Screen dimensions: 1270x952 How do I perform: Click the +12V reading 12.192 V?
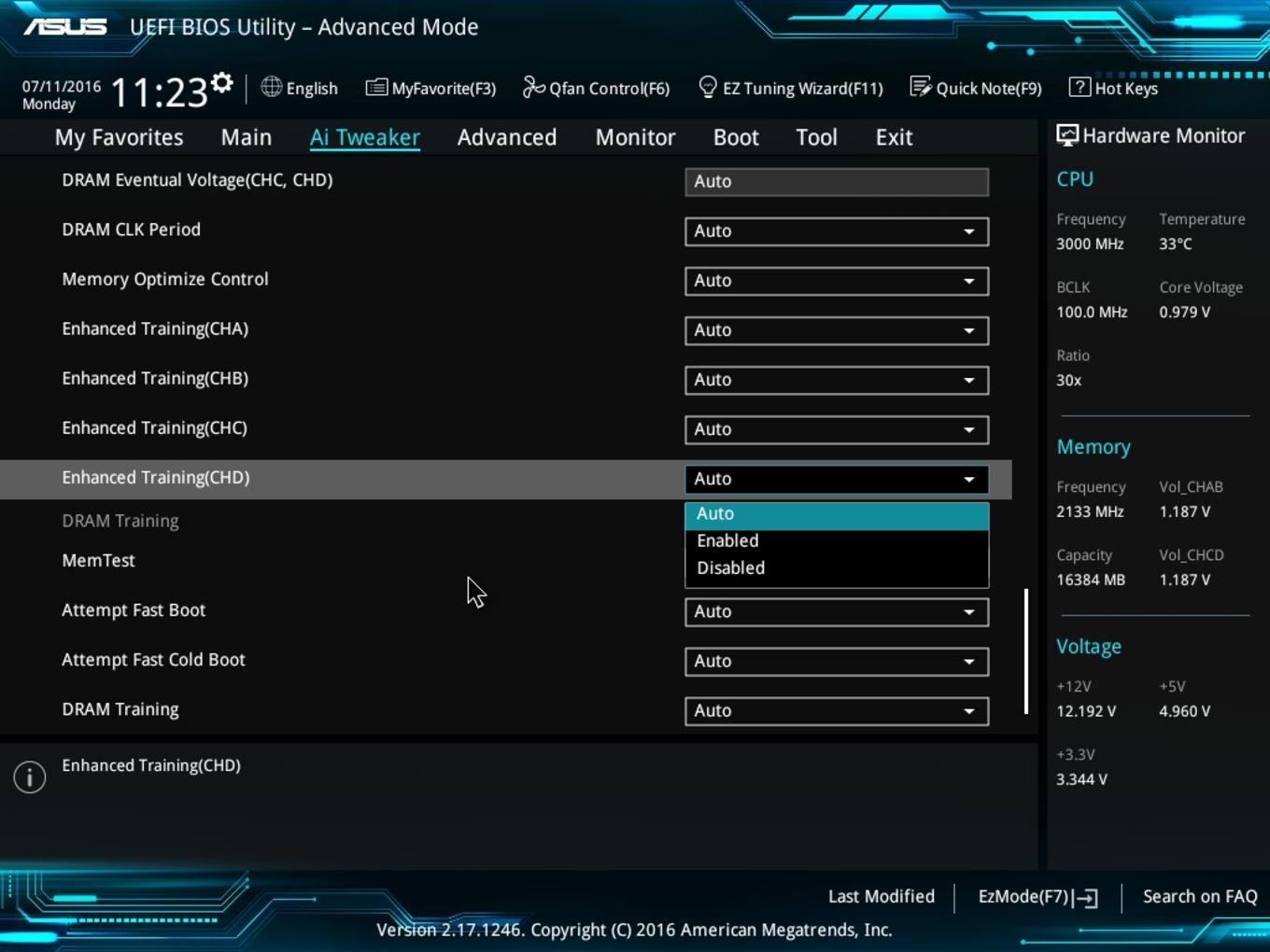pos(1086,711)
